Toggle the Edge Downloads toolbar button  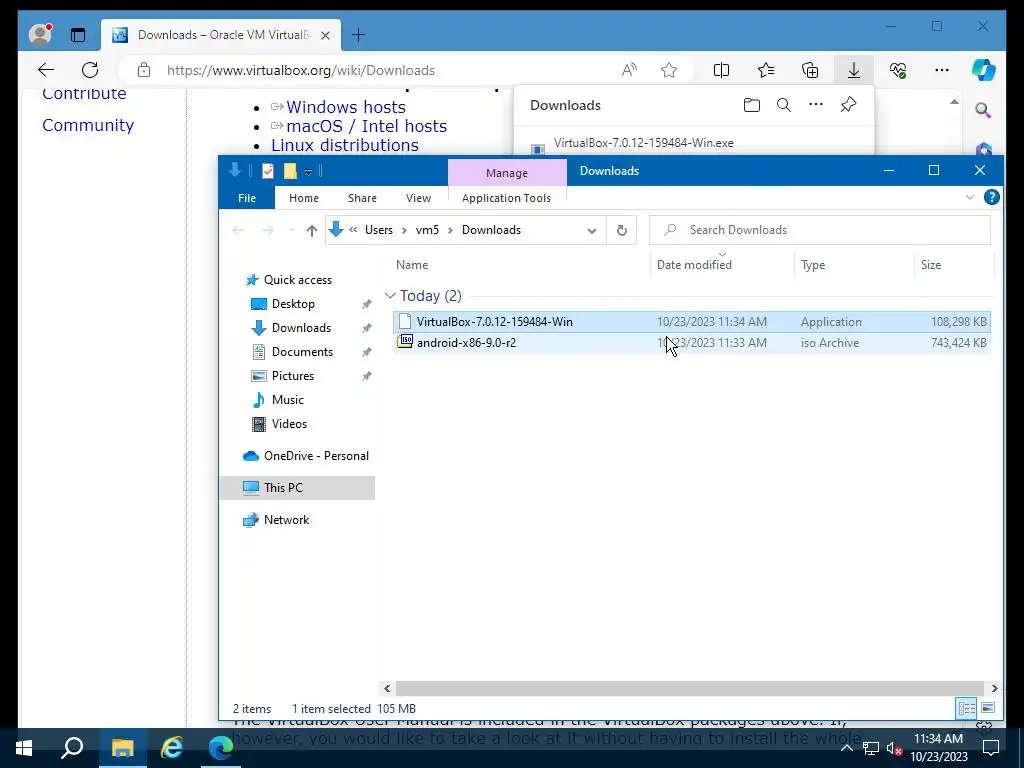pos(854,70)
